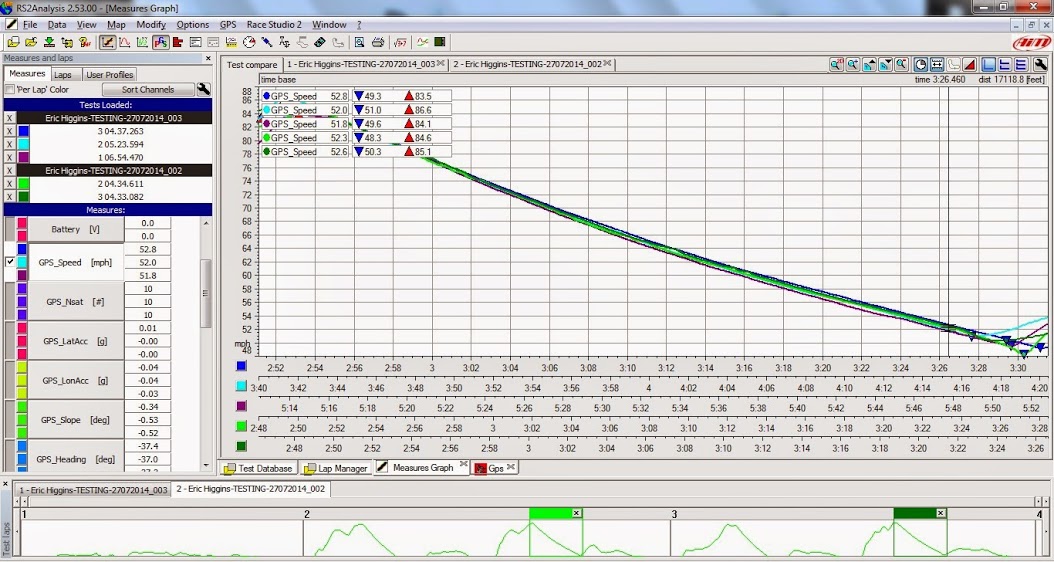Switch to the Lap Manager tab
1054x562 pixels.
336,468
